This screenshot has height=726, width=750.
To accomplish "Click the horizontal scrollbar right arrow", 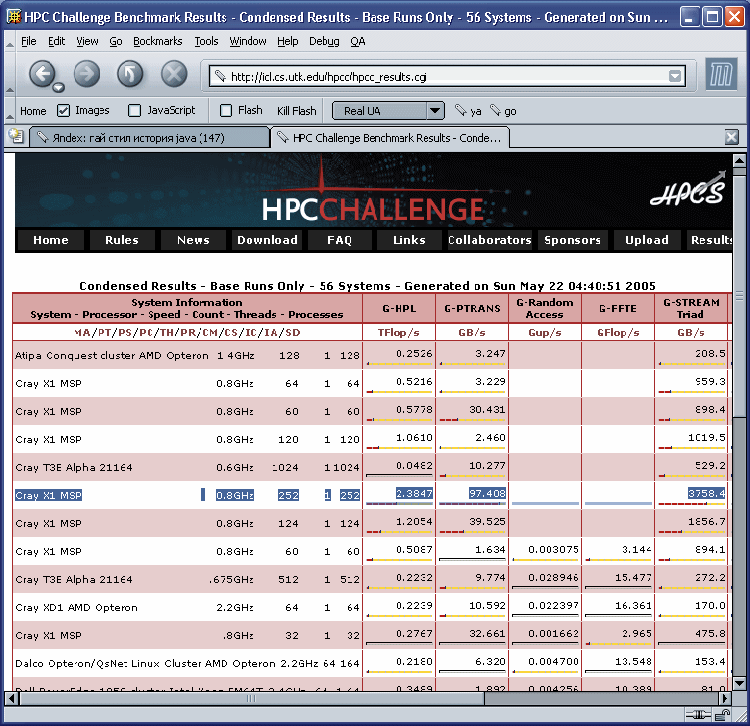I will (x=726, y=698).
